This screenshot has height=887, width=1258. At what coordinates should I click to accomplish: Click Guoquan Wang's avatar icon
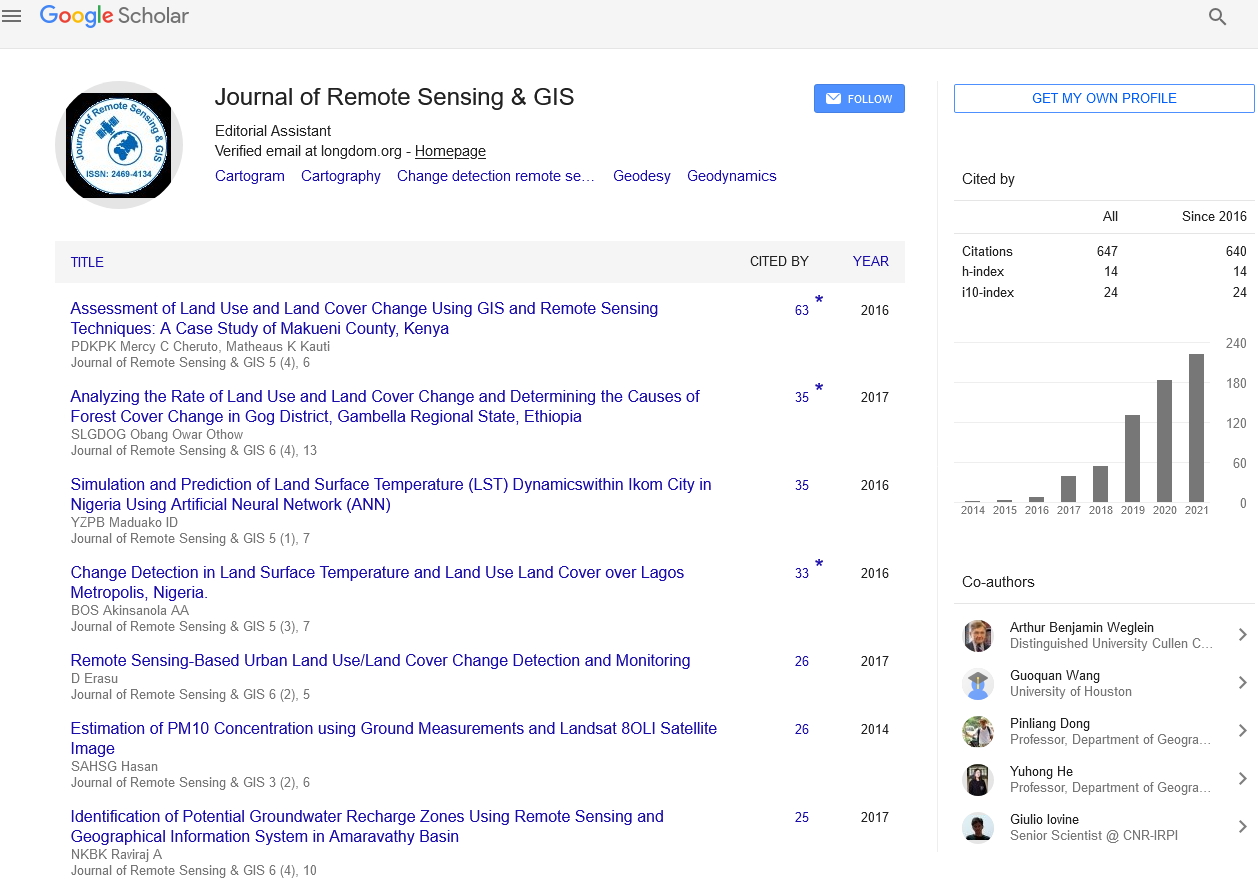point(977,684)
